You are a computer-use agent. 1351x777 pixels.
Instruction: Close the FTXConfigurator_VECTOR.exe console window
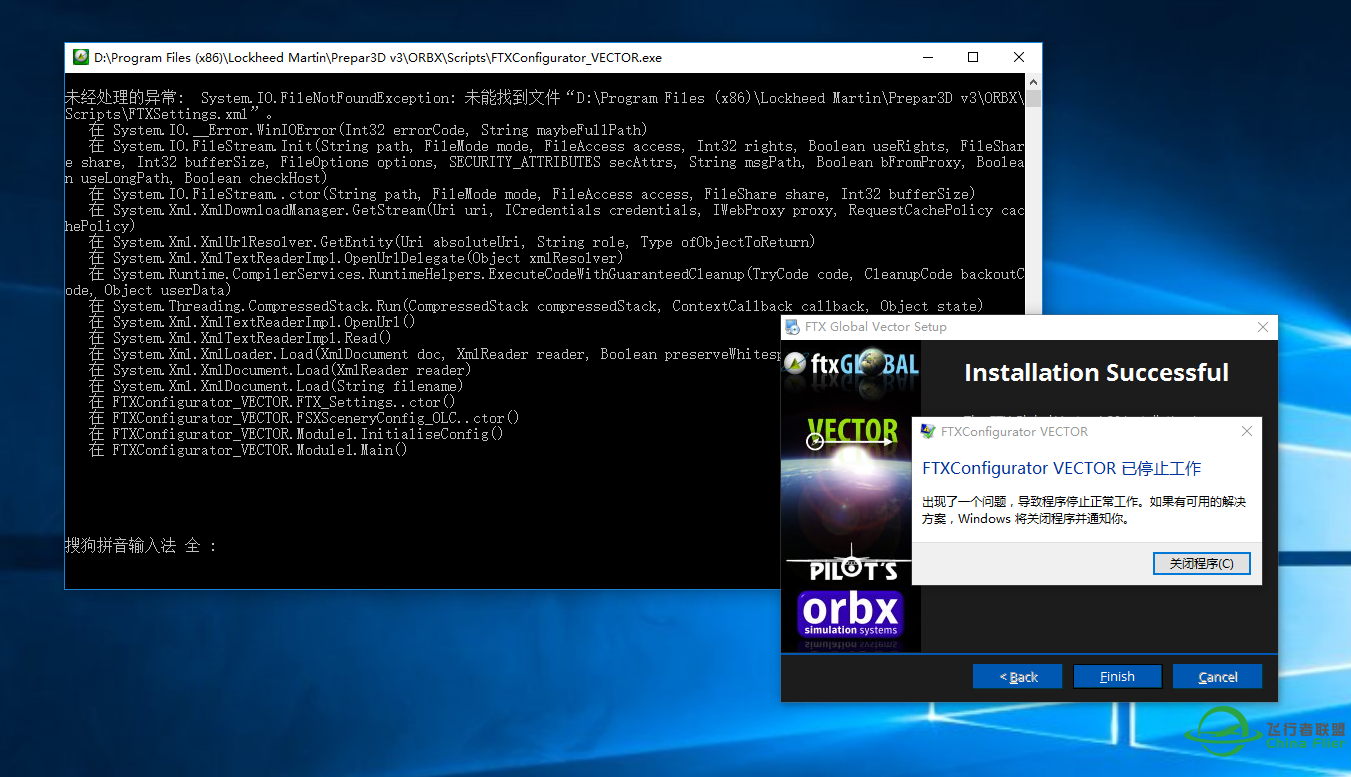pos(1018,58)
